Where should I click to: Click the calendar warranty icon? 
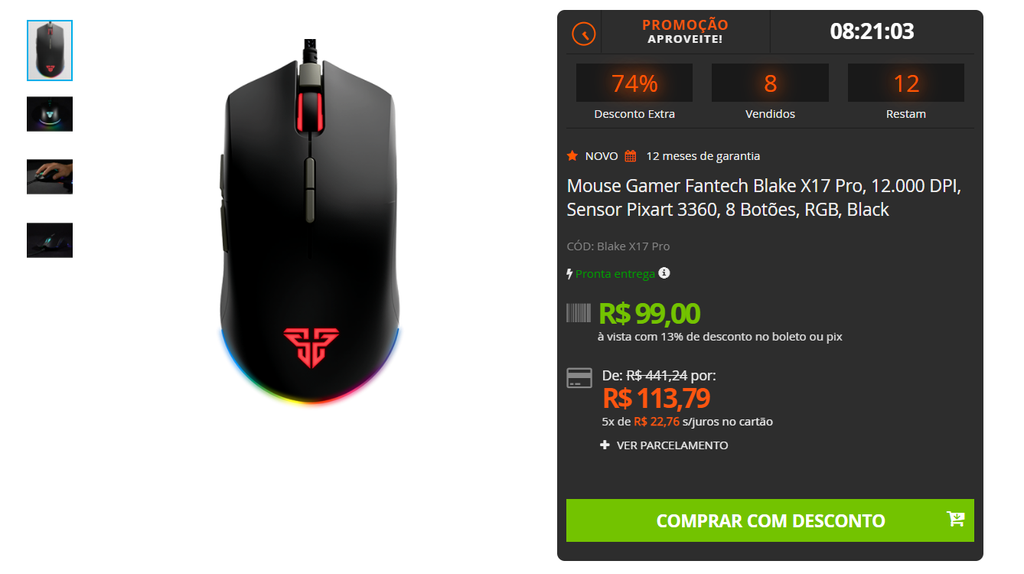click(x=630, y=156)
